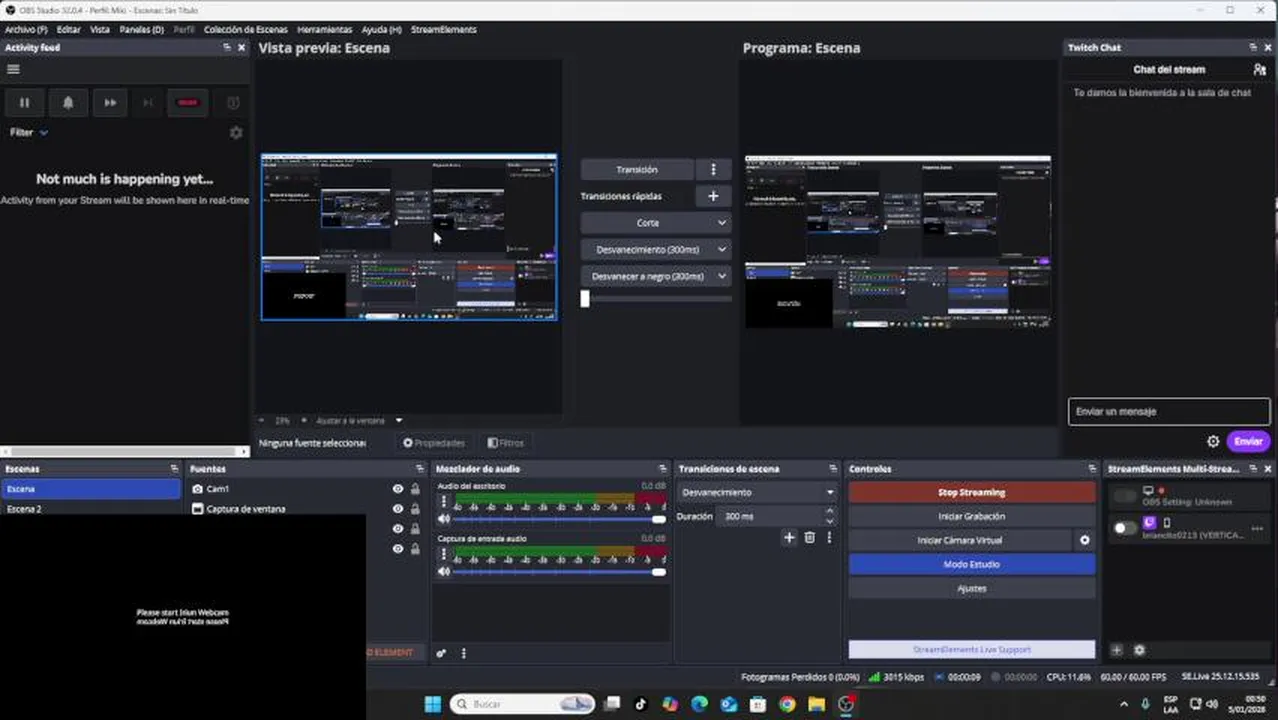
Task: Toggle Modo Estudio button
Action: (x=972, y=564)
